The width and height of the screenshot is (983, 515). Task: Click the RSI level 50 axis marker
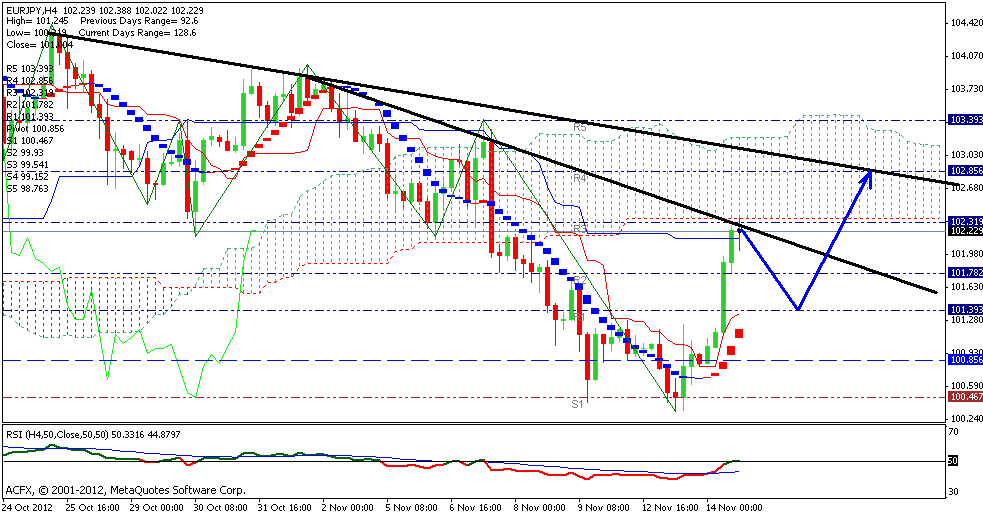click(x=953, y=461)
